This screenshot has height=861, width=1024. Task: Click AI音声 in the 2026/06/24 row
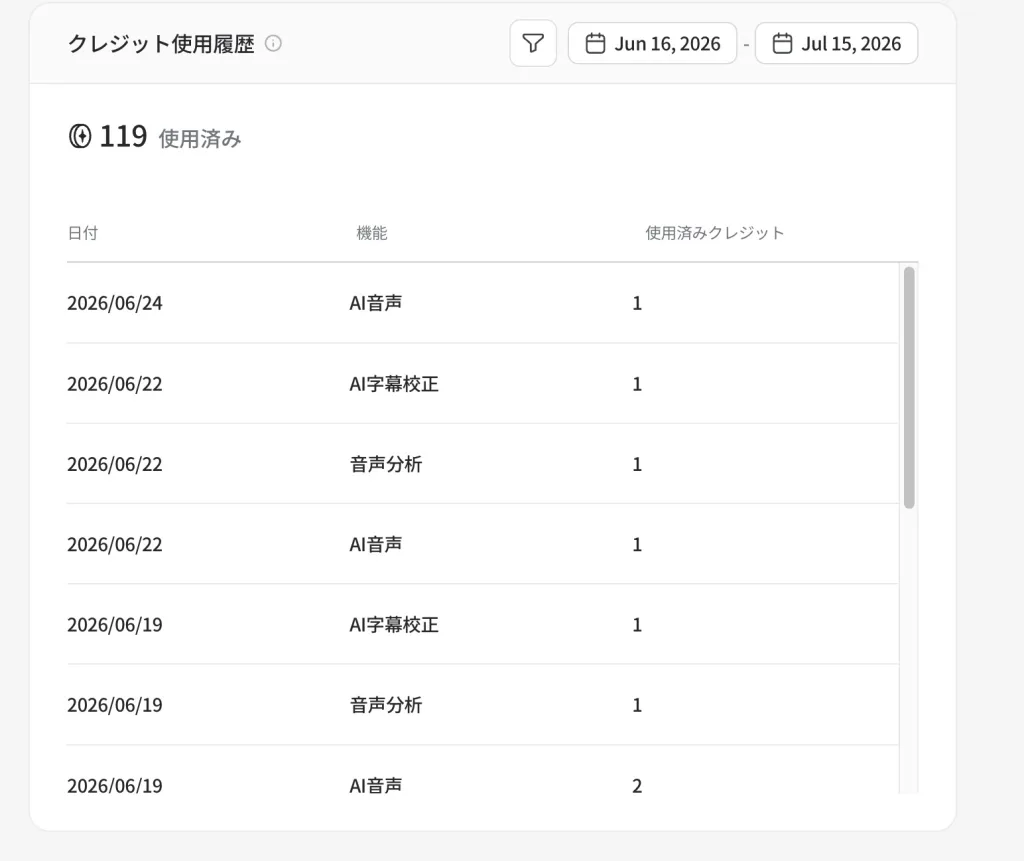[x=376, y=303]
